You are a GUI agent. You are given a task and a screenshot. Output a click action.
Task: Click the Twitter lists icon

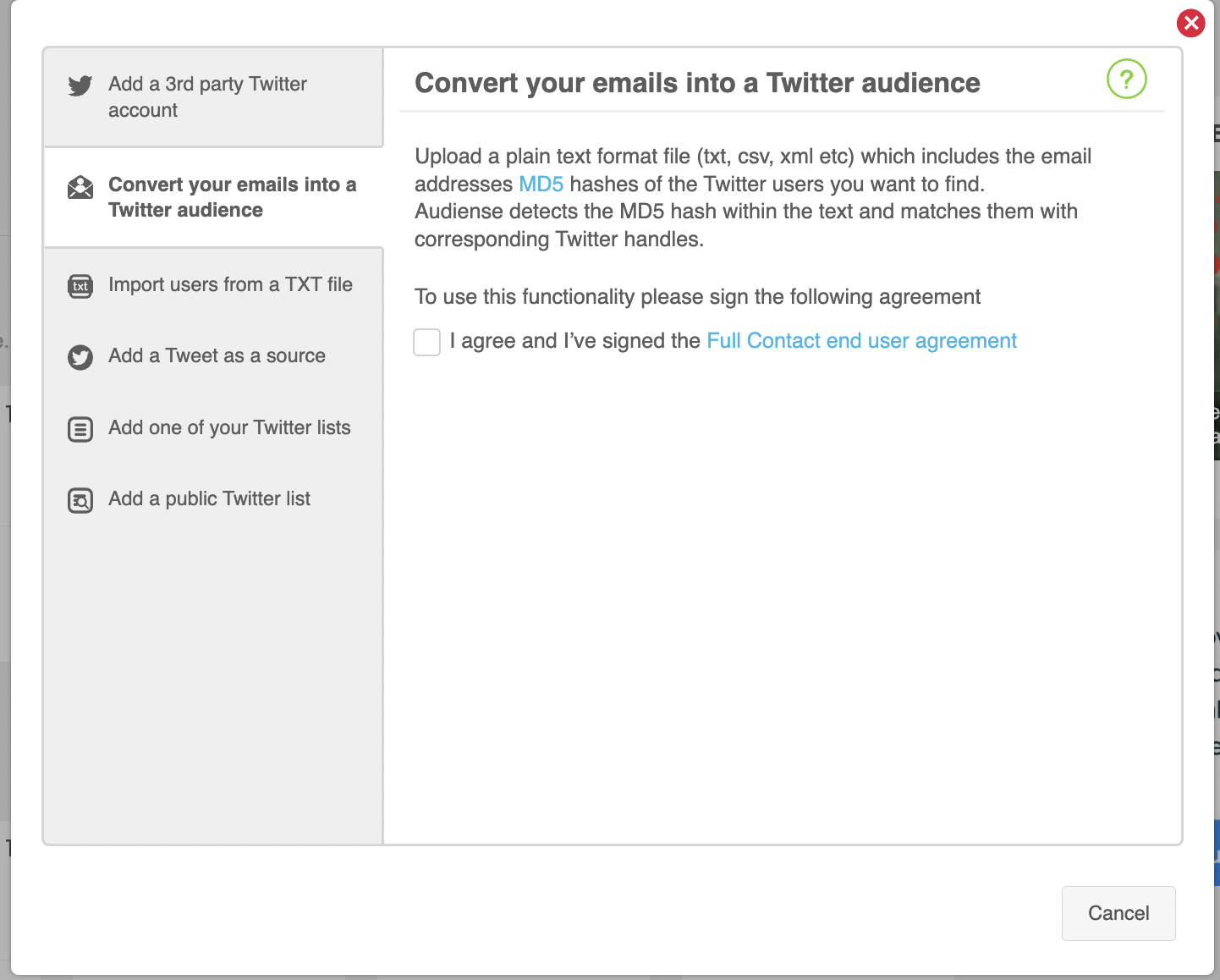tap(80, 429)
